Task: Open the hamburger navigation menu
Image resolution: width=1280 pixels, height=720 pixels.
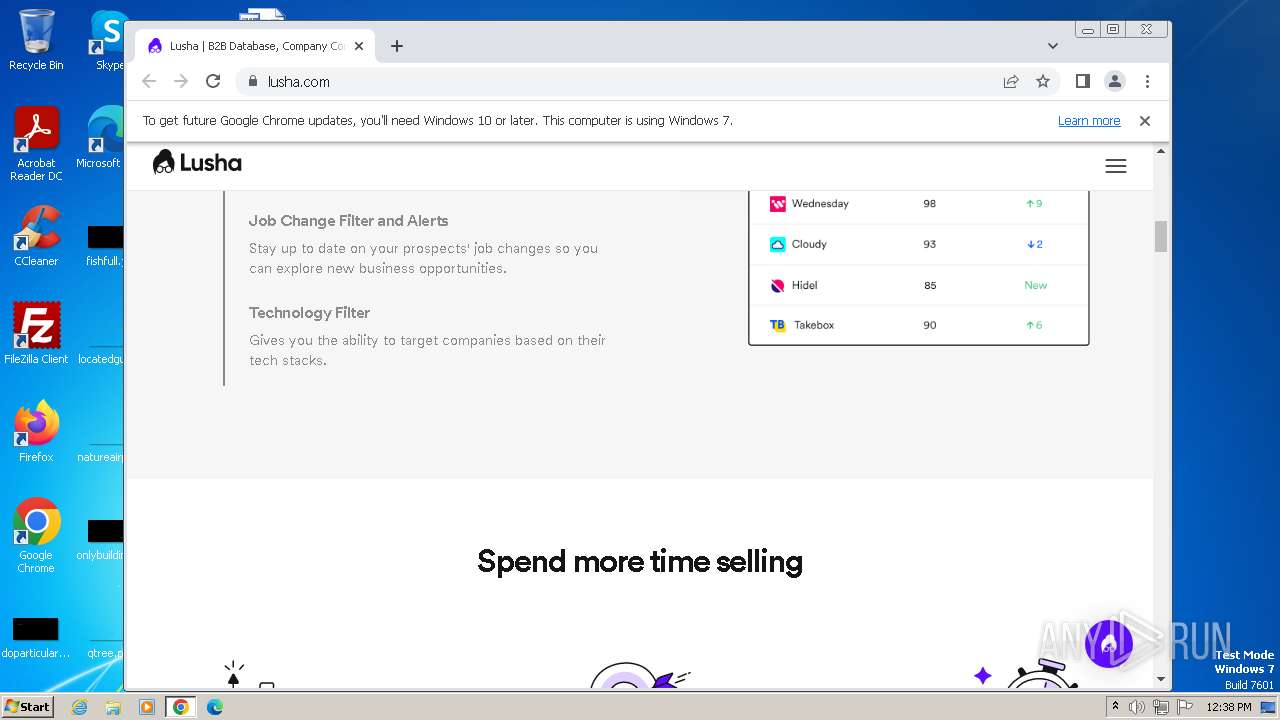Action: [x=1116, y=166]
